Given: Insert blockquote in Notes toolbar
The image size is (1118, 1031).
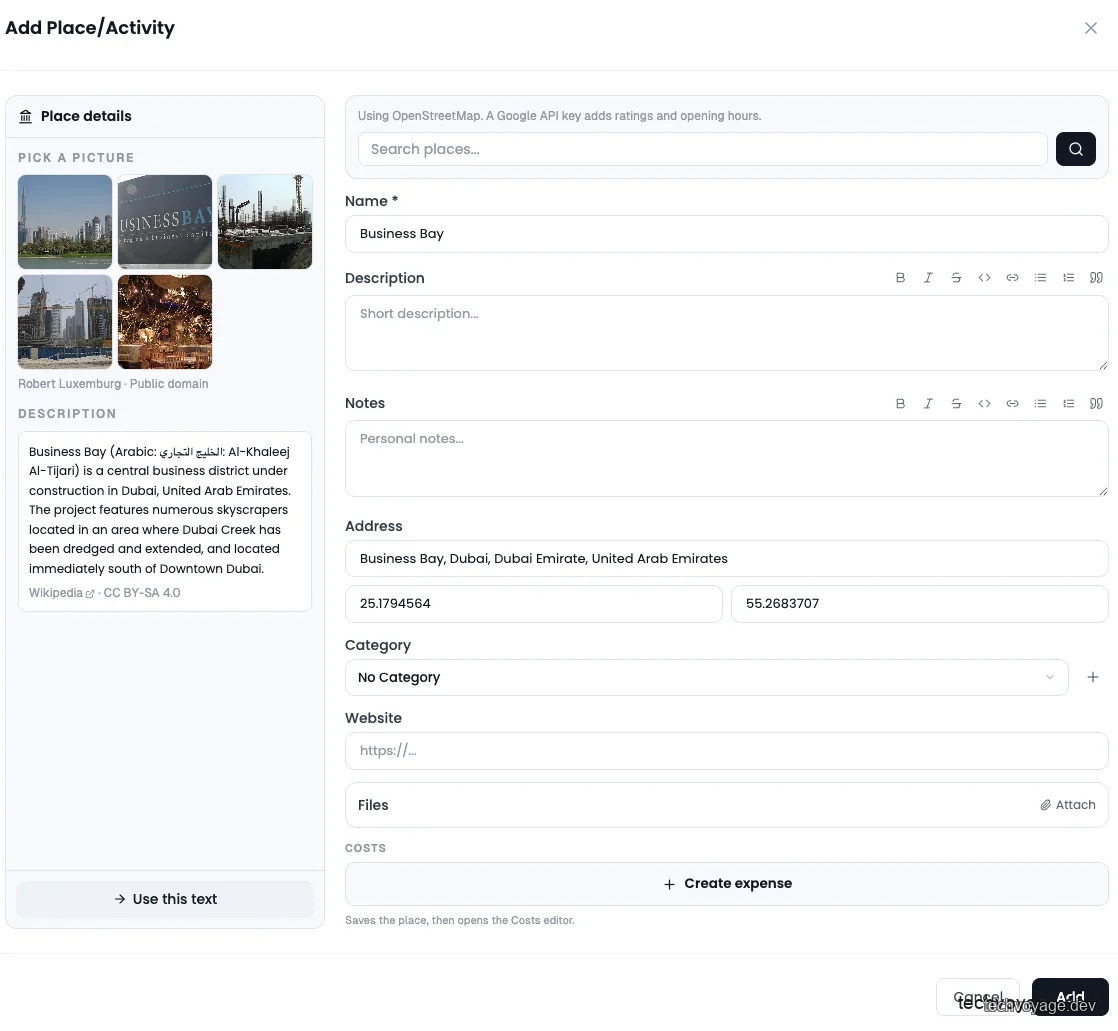Looking at the screenshot, I should coord(1096,404).
